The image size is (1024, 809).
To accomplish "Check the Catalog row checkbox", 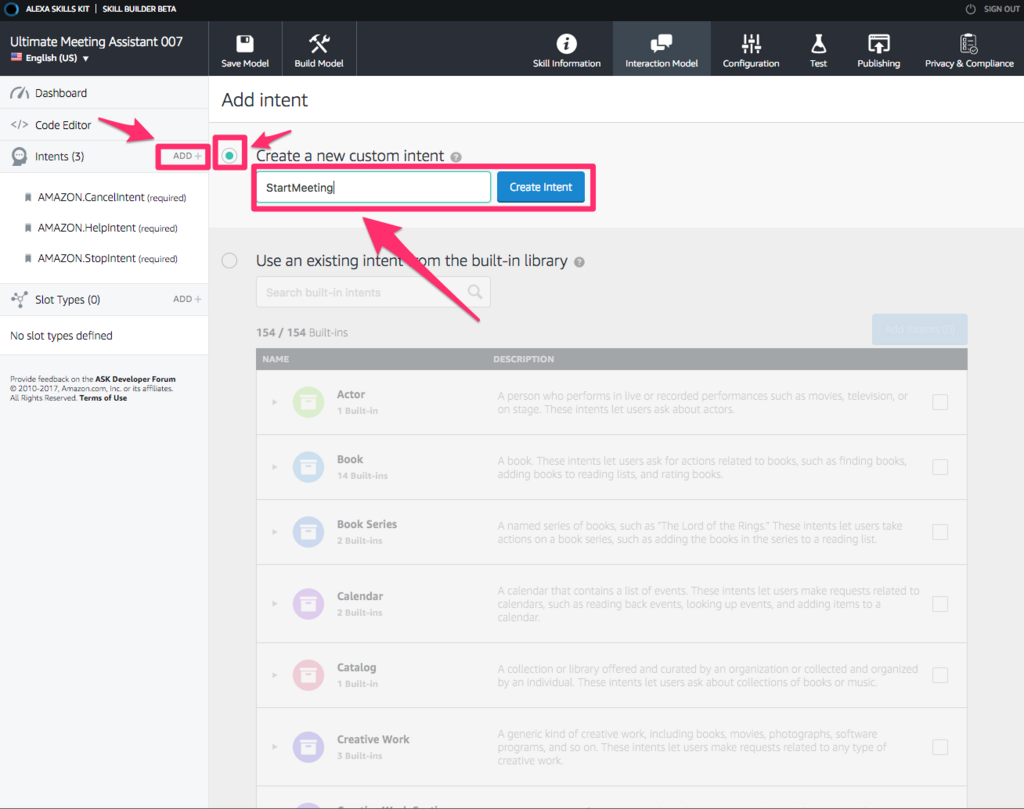I will [940, 674].
